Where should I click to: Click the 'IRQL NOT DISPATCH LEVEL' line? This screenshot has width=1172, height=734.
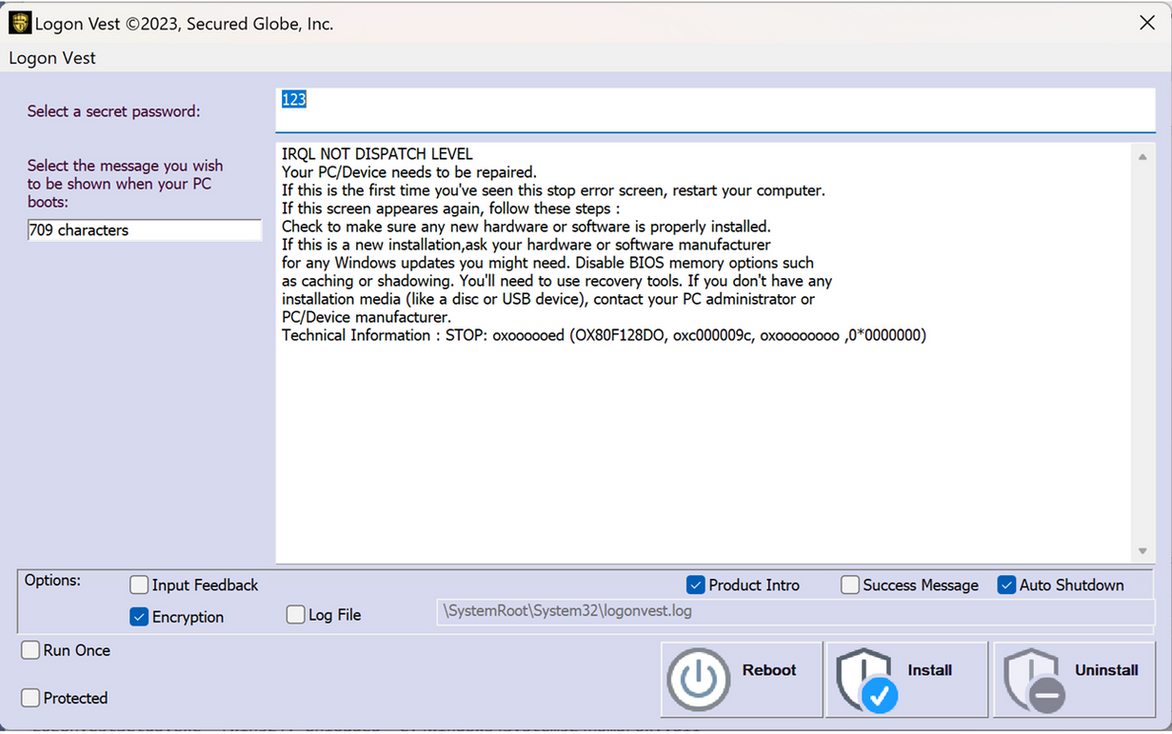click(x=377, y=154)
